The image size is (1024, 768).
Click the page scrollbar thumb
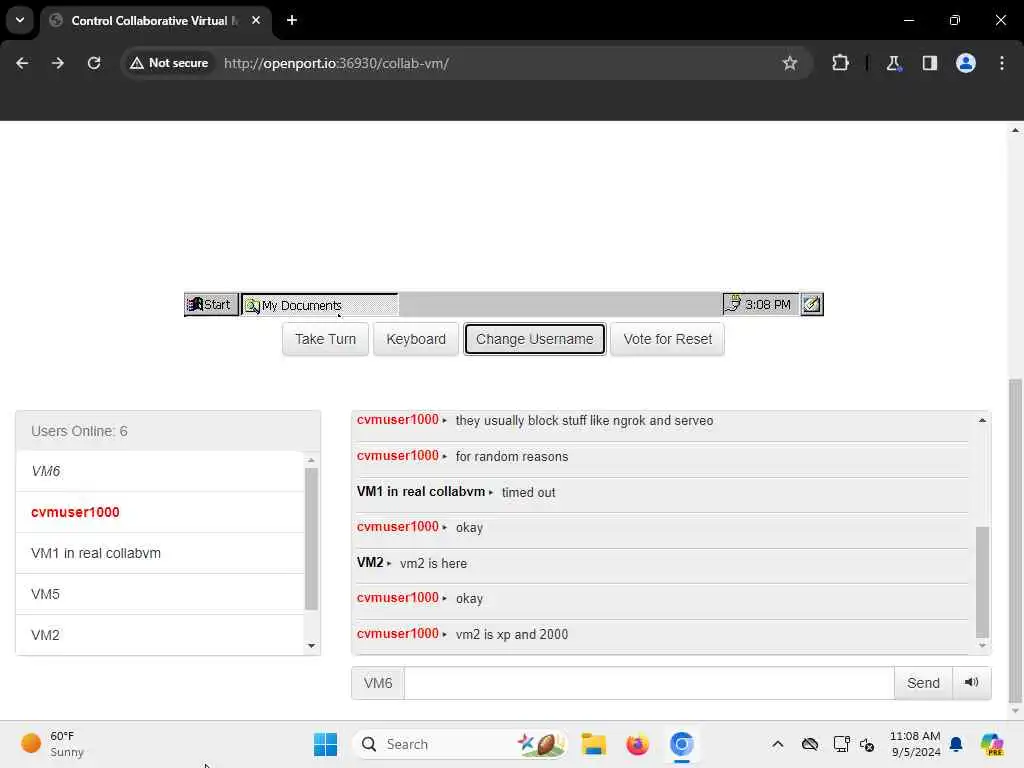coord(1015,542)
